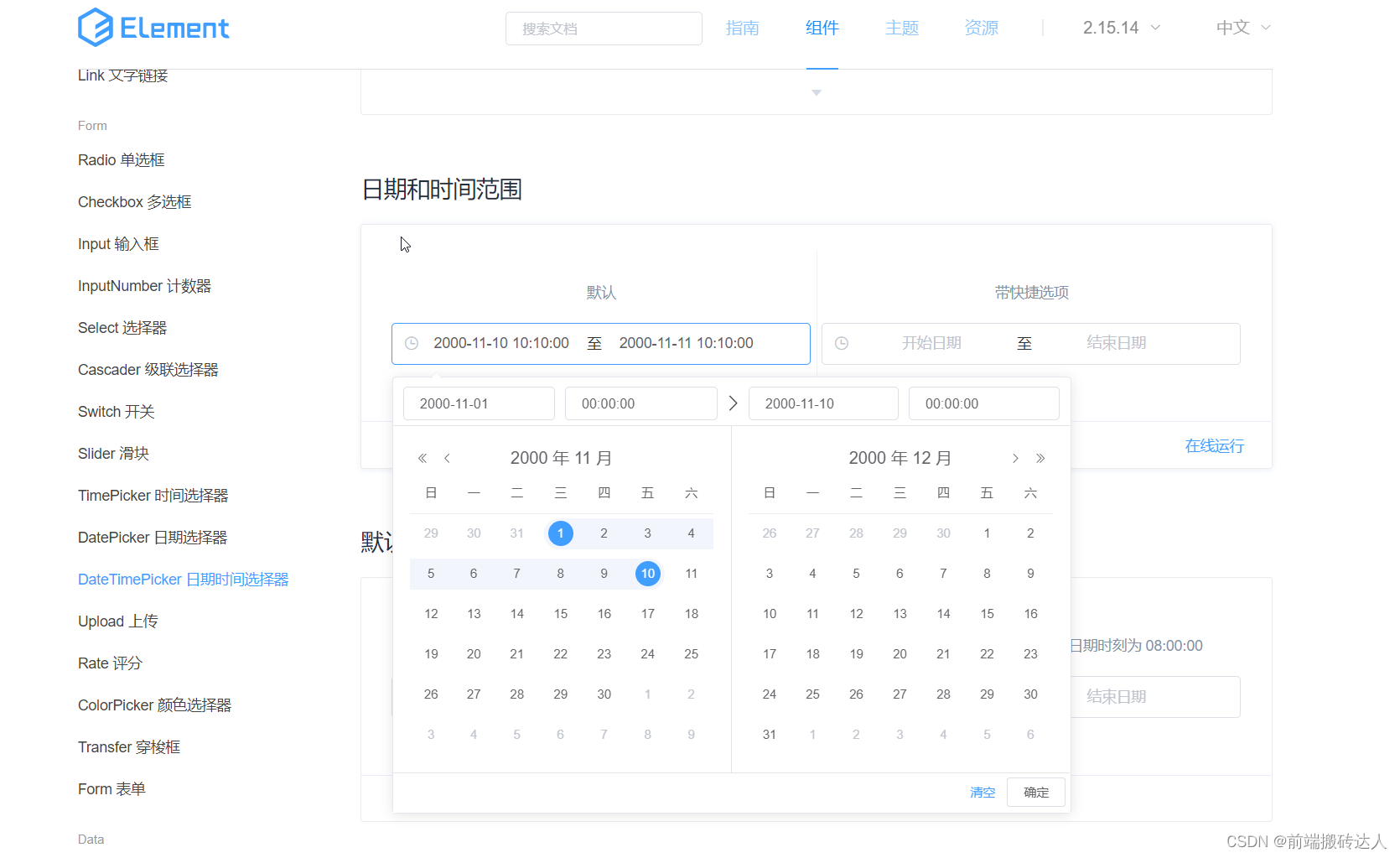Focus the 搜索文档 search box

[604, 29]
